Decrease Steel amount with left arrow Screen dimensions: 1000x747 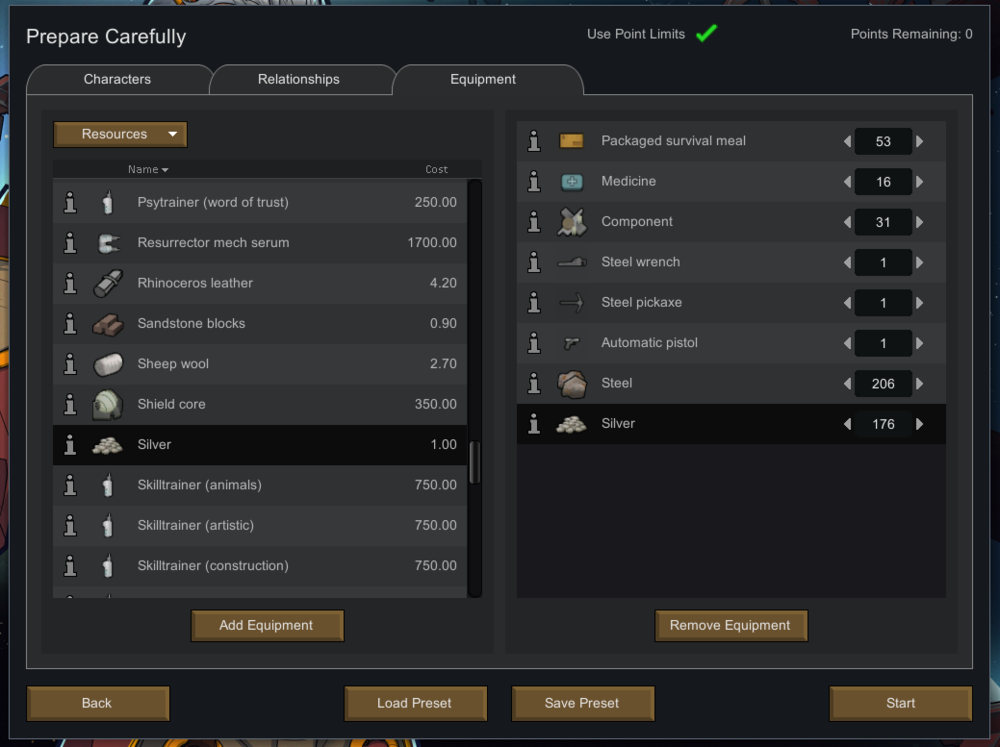point(848,383)
